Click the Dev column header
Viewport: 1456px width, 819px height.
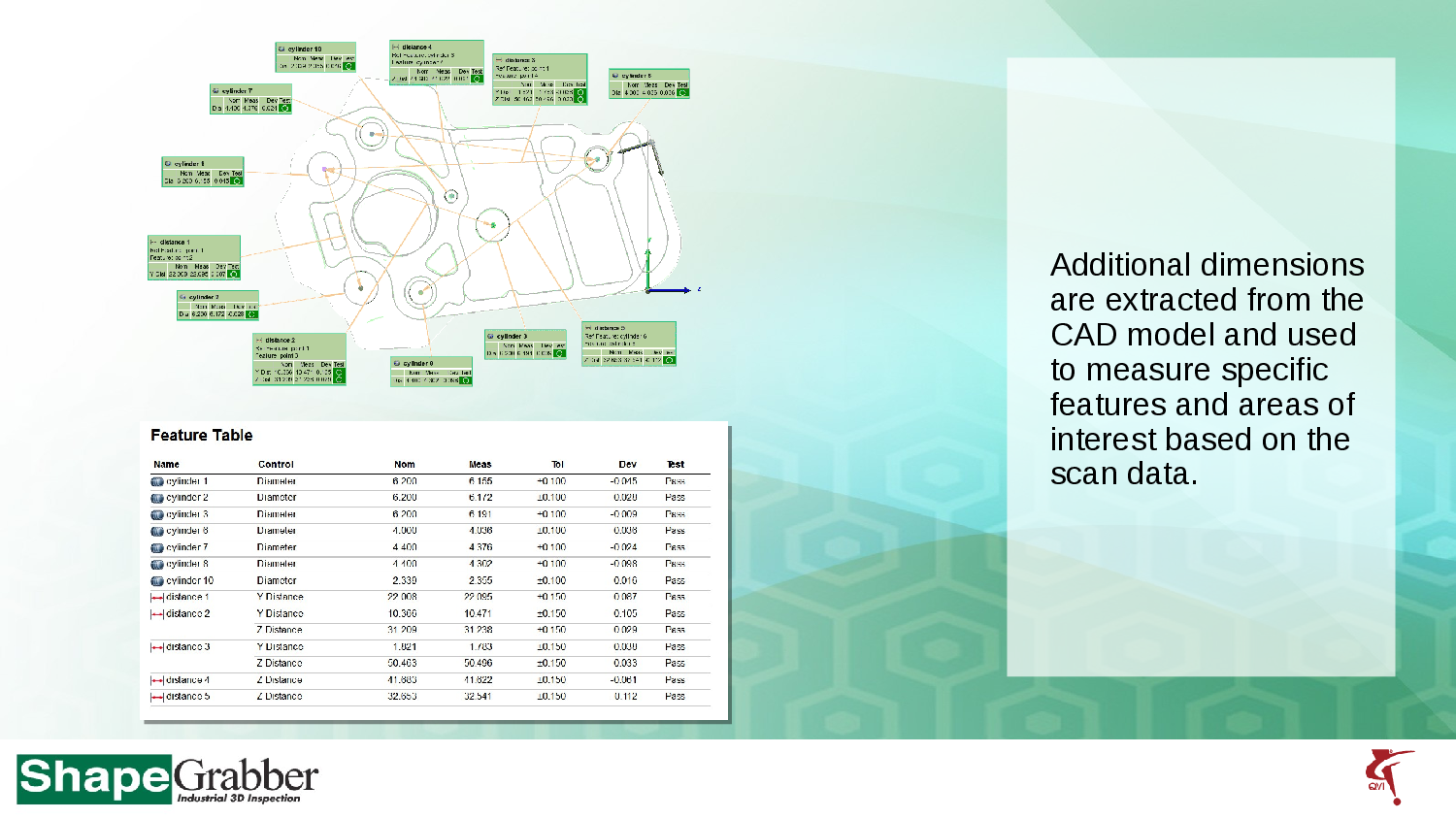pyautogui.click(x=628, y=465)
